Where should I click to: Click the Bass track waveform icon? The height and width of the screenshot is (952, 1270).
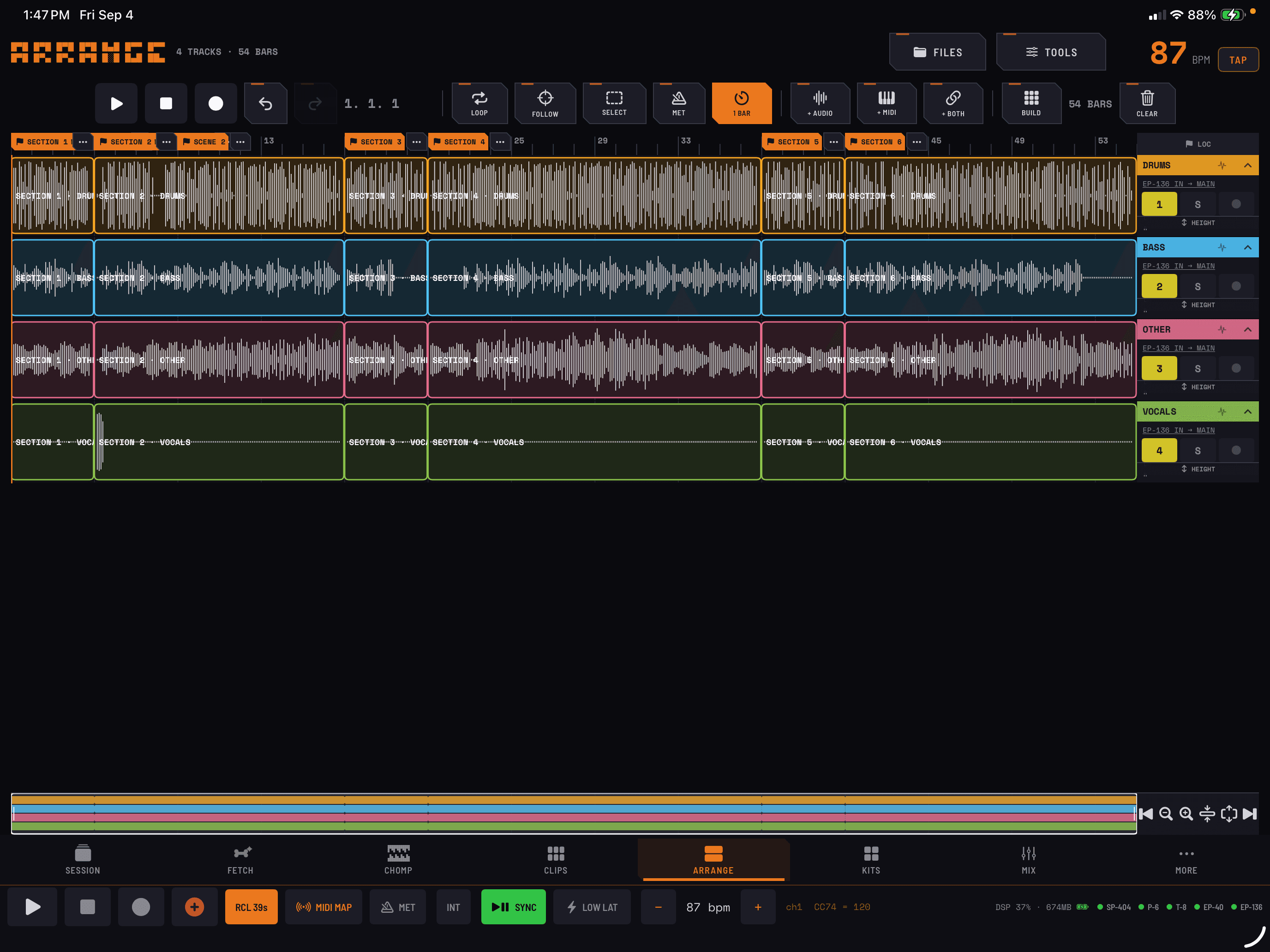1222,247
